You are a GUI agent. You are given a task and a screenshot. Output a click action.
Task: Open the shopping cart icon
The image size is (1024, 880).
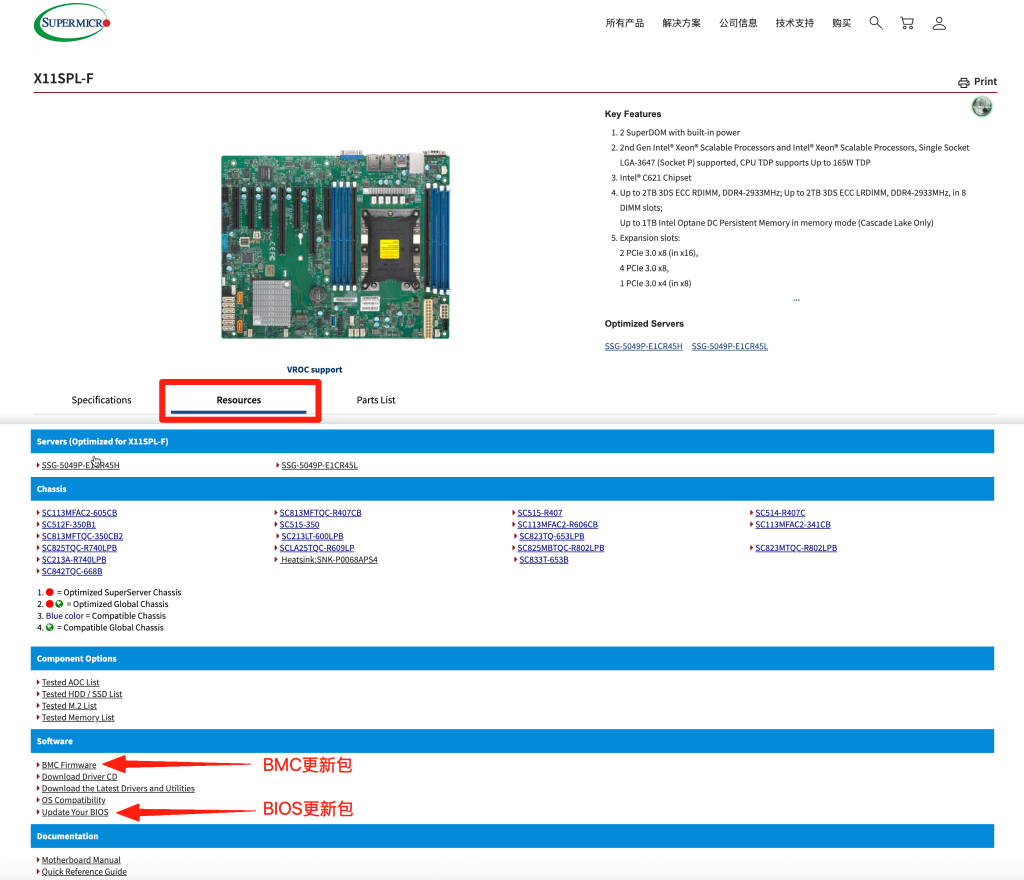click(907, 23)
